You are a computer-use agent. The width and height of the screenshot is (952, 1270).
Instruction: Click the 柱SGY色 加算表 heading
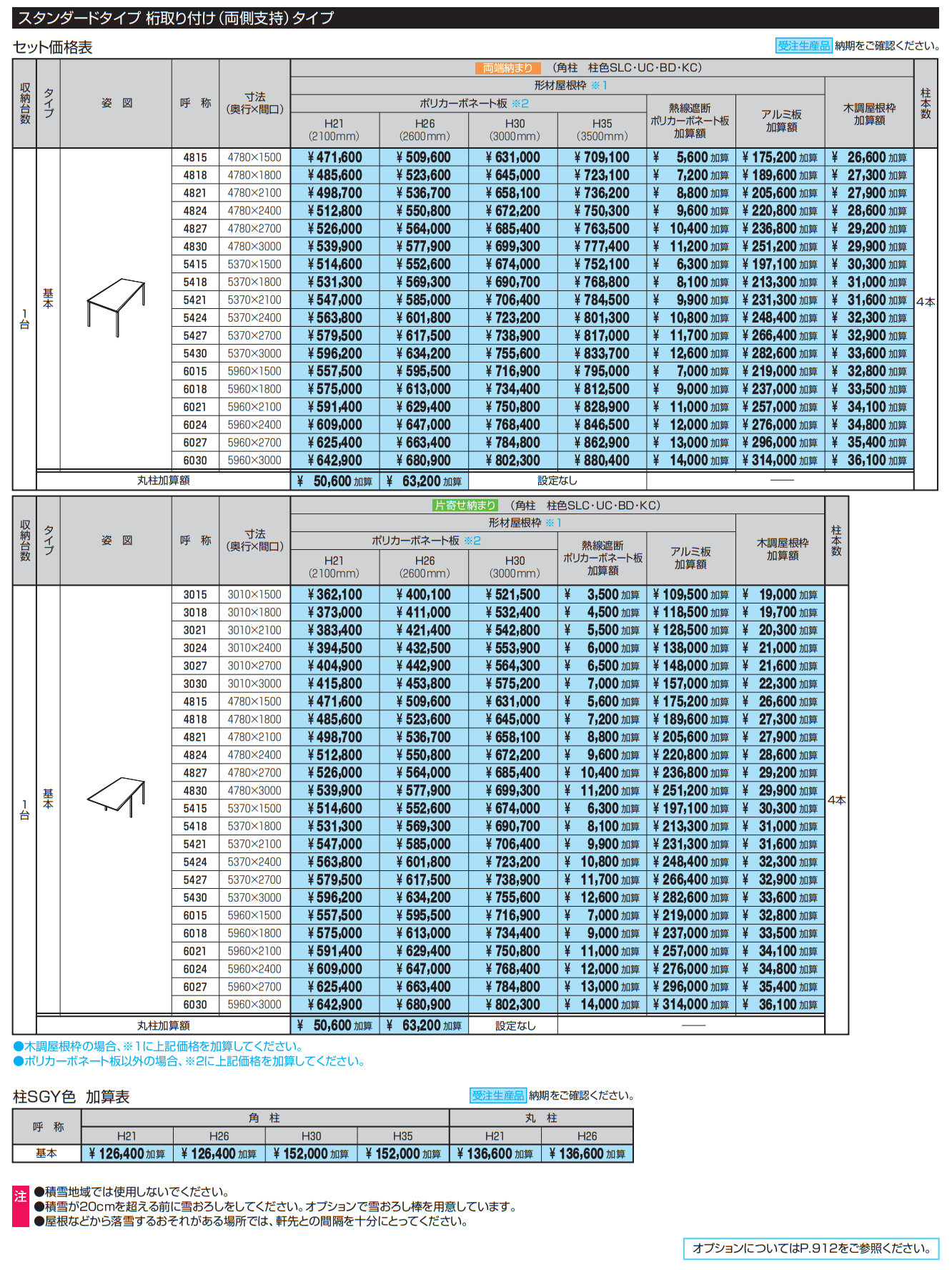[x=71, y=1097]
